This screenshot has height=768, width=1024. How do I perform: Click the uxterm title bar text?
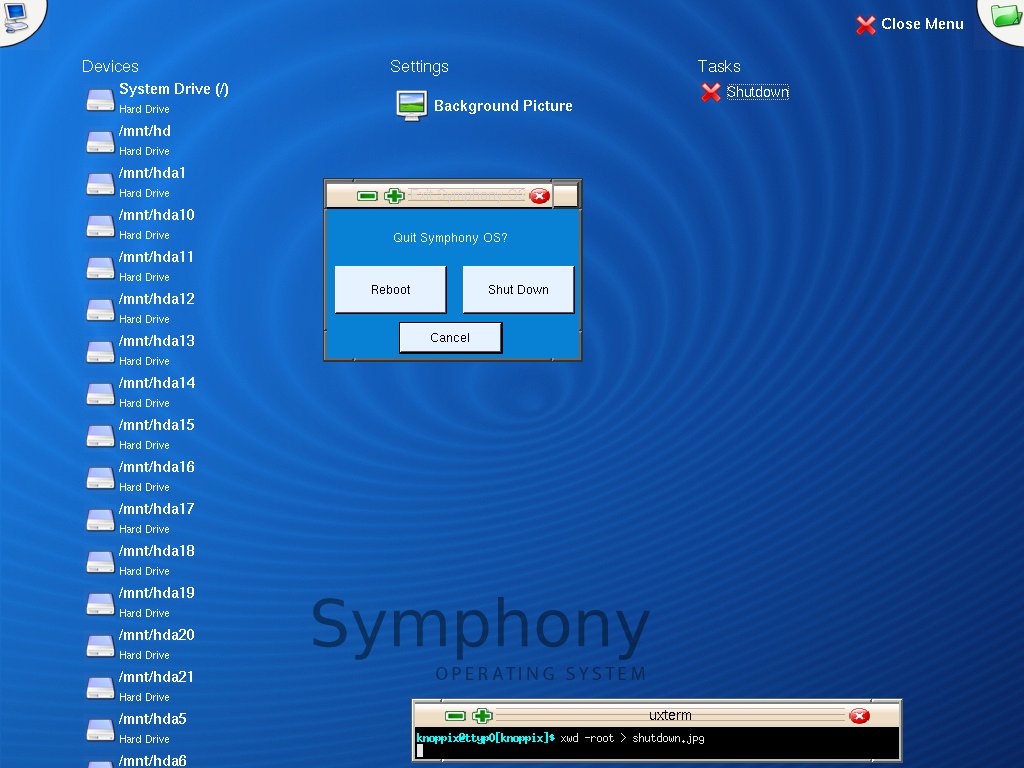click(x=670, y=715)
